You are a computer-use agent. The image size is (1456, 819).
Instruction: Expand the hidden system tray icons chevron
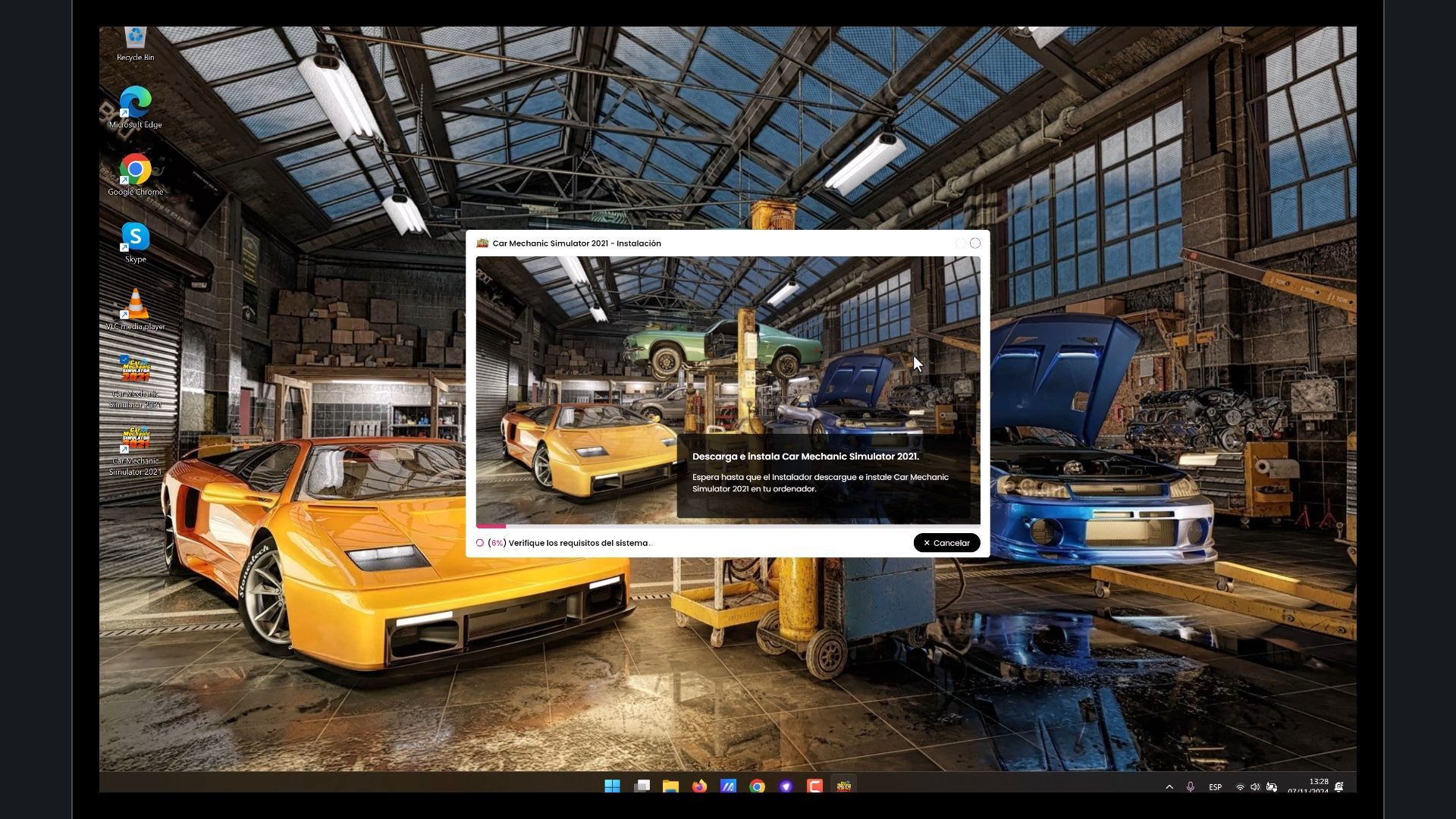coord(1169,787)
